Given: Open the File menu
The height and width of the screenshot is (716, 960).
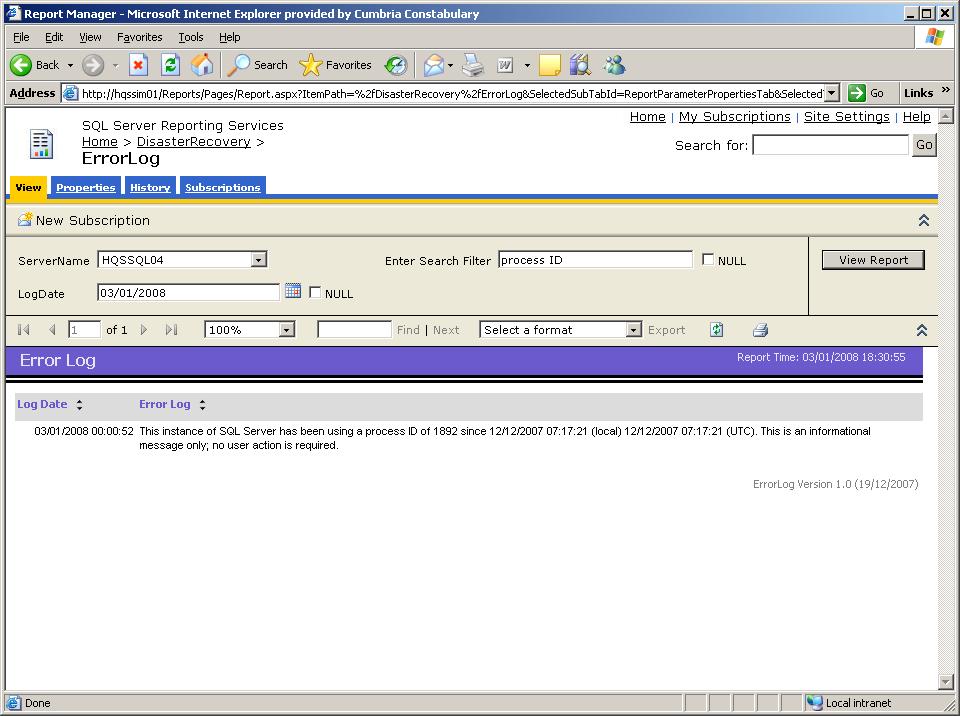Looking at the screenshot, I should tap(21, 37).
